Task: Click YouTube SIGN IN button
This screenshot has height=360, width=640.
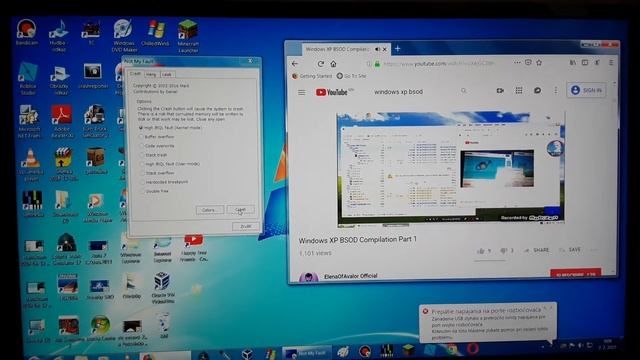Action: [x=586, y=90]
